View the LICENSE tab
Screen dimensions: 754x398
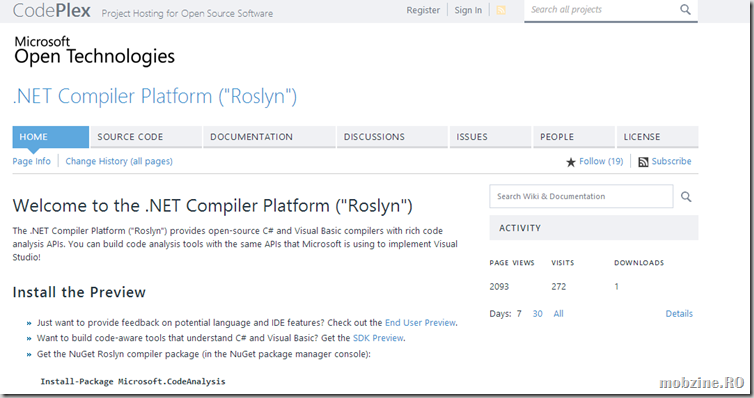pyautogui.click(x=657, y=137)
